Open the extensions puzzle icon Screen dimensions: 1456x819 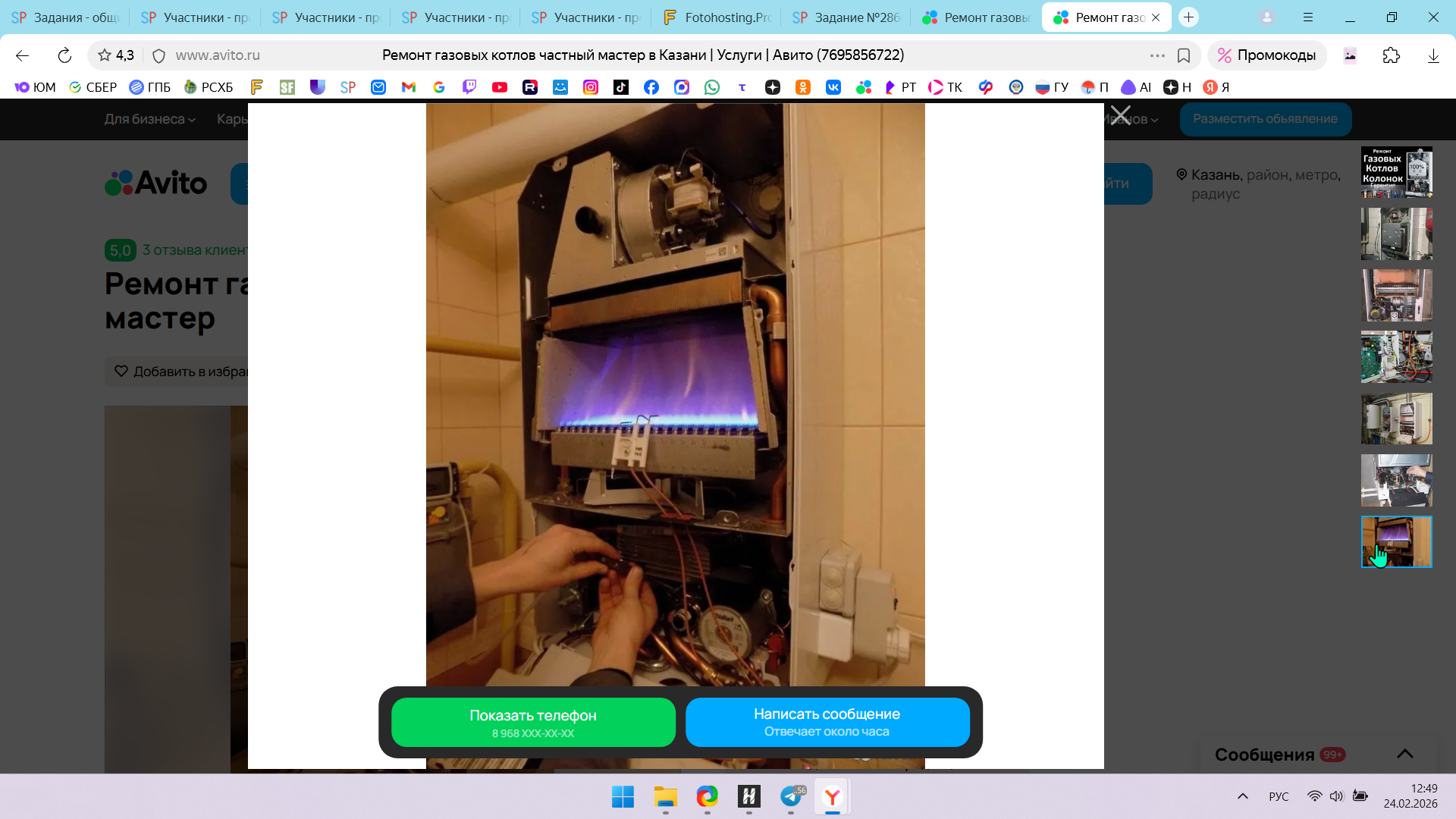pyautogui.click(x=1391, y=55)
